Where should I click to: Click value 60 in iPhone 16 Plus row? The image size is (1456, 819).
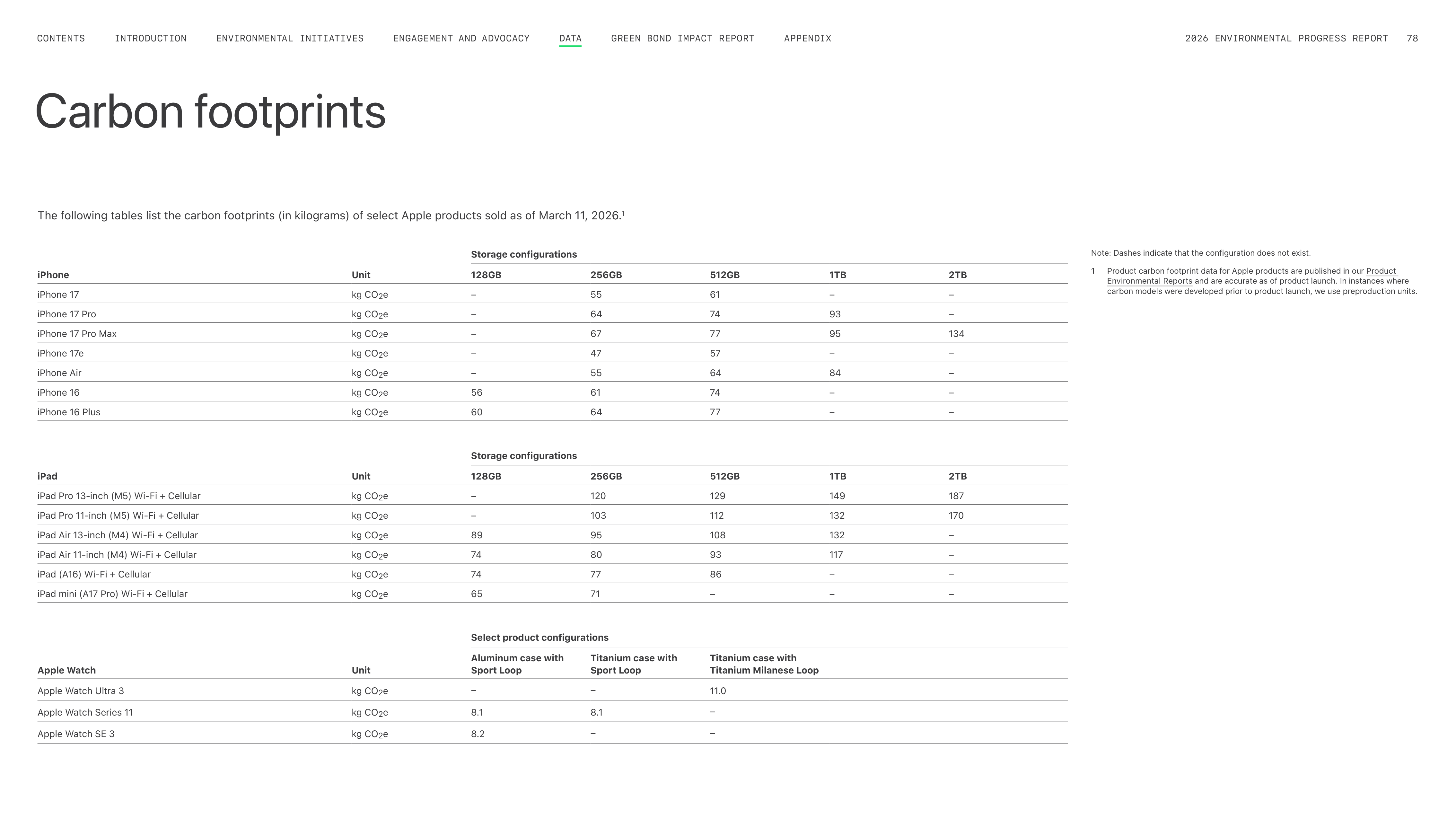pyautogui.click(x=477, y=412)
